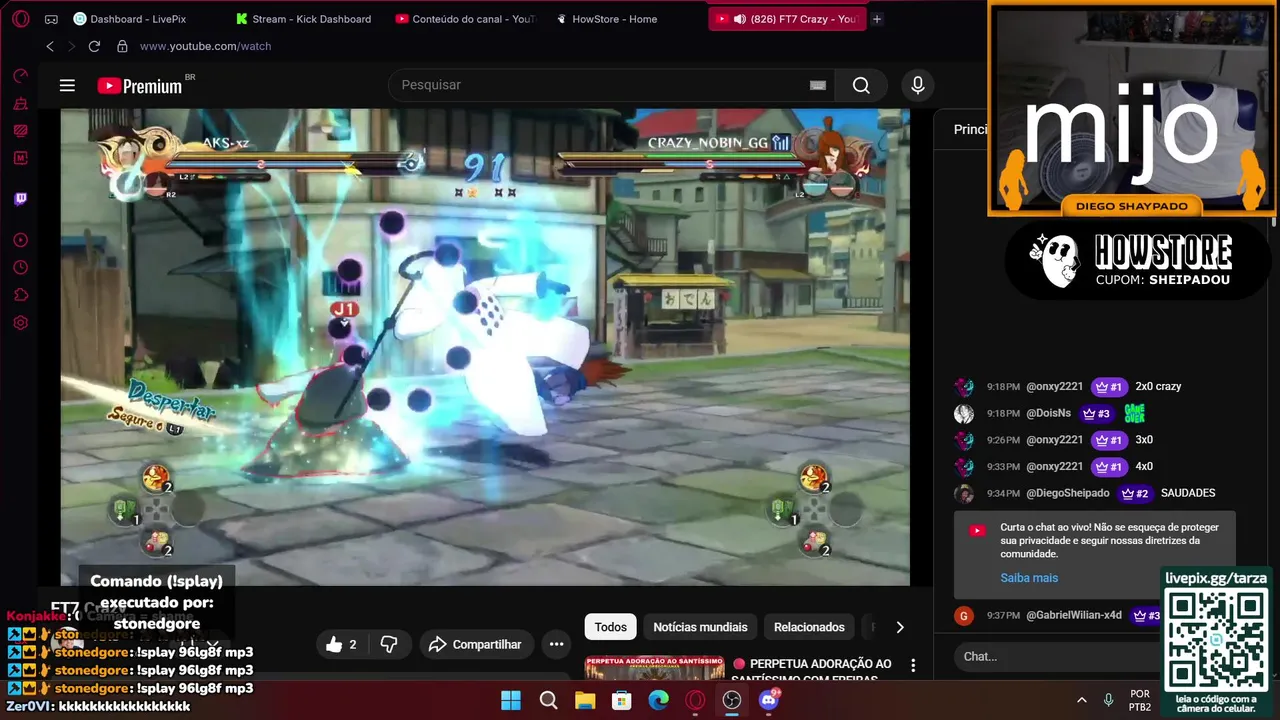
Task: Open the GX Corner gamepad icon
Action: 51,19
